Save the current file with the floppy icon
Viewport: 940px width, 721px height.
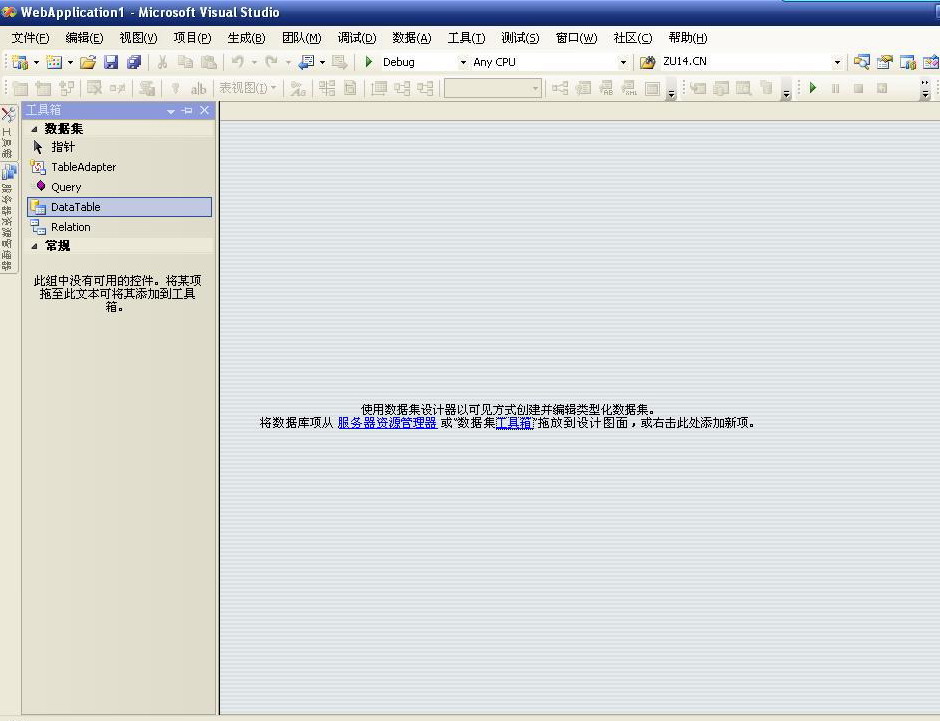tap(111, 62)
